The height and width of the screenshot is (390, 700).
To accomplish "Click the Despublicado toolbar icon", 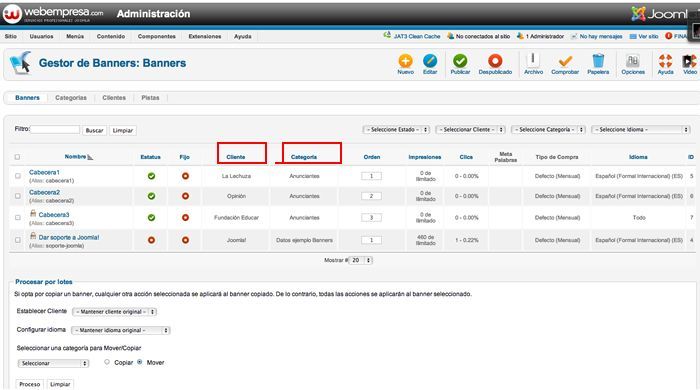I will 495,61.
